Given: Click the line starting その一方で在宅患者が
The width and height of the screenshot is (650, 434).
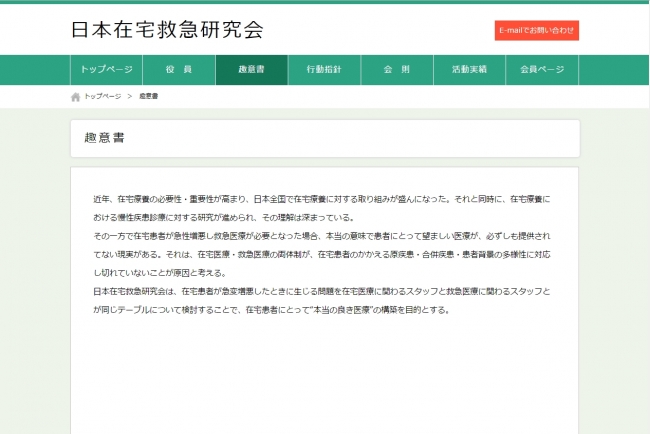Looking at the screenshot, I should pos(322,236).
